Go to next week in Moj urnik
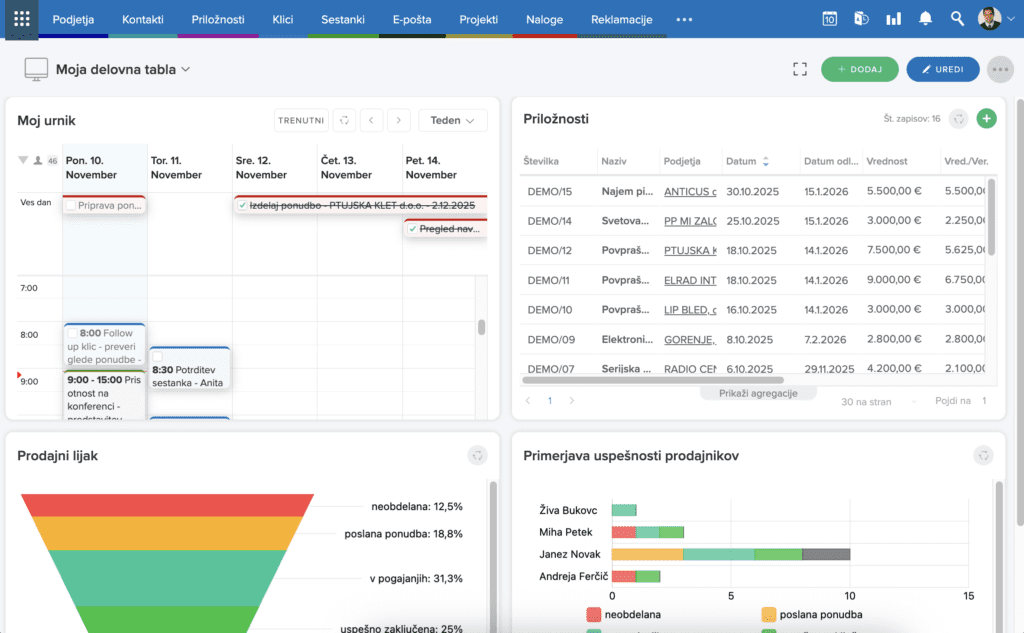Viewport: 1024px width, 633px height. click(x=398, y=120)
